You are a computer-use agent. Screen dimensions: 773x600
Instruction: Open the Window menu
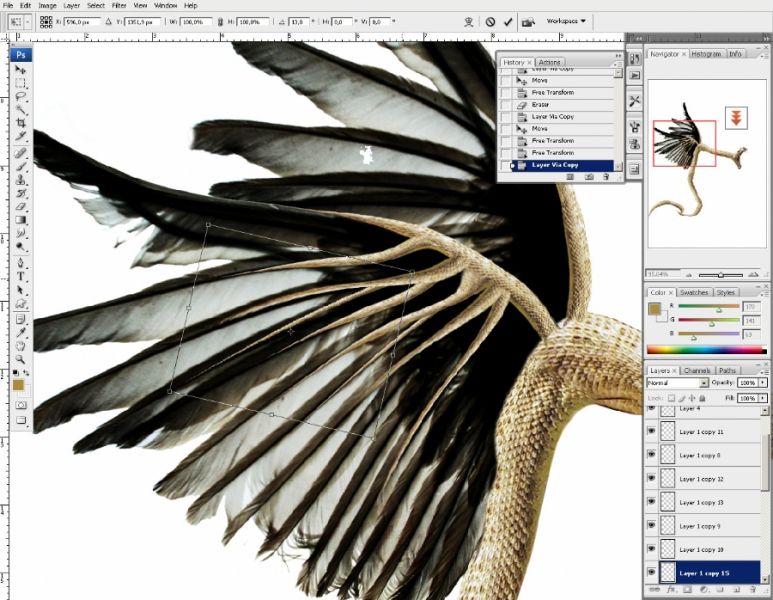pyautogui.click(x=166, y=5)
